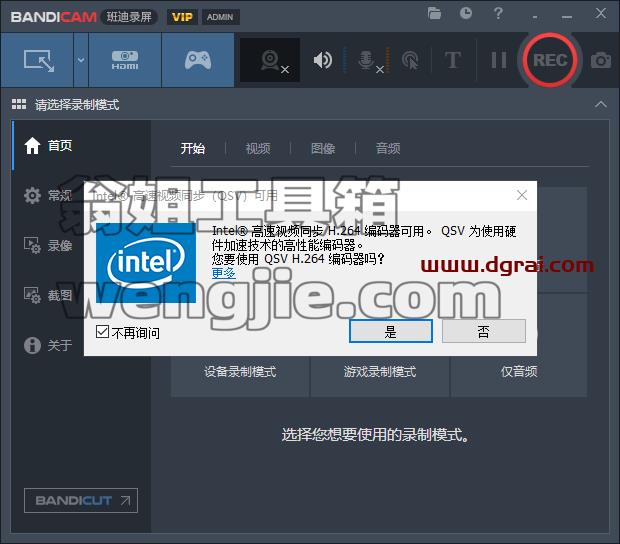Viewport: 620px width, 544px height.
Task: Click the 否 button in Intel dialog
Action: click(x=484, y=331)
